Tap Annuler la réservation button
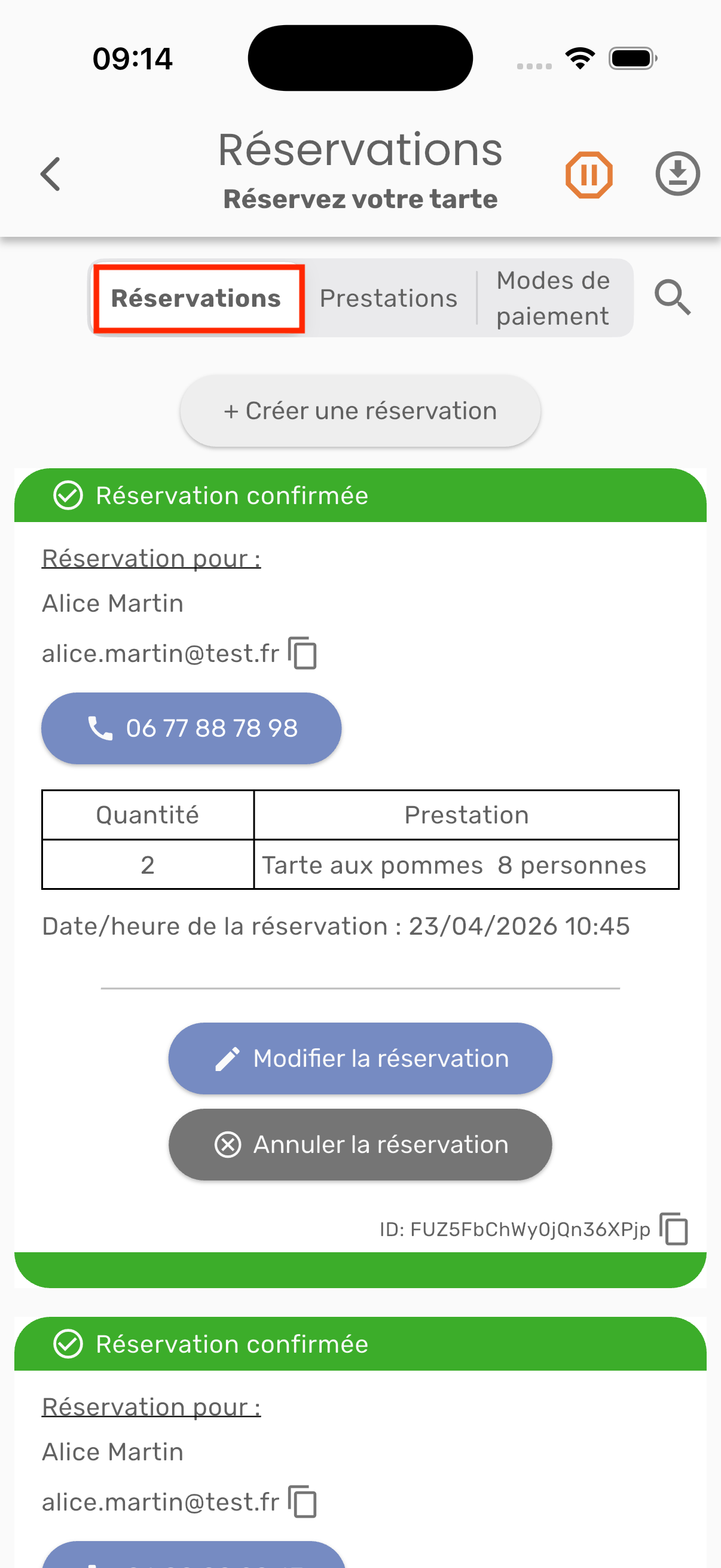 [360, 1145]
